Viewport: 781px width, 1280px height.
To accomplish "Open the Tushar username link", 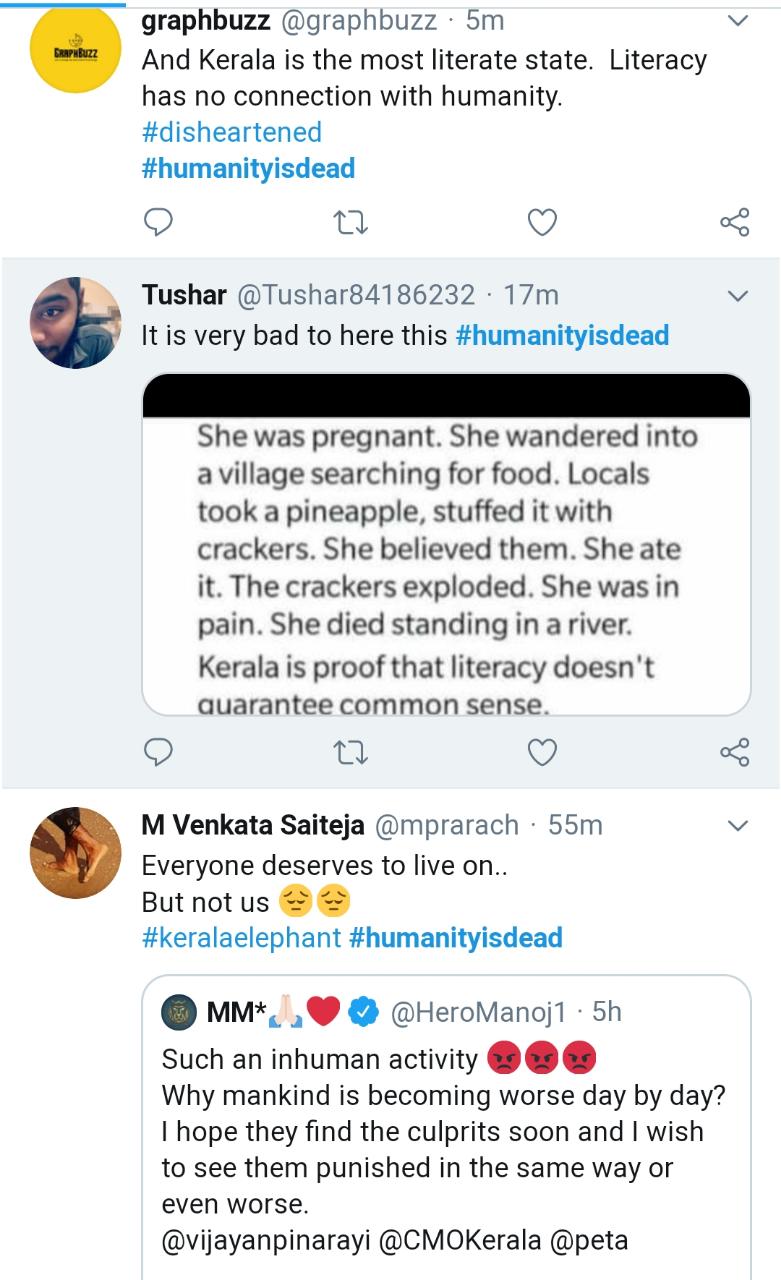I will (182, 296).
